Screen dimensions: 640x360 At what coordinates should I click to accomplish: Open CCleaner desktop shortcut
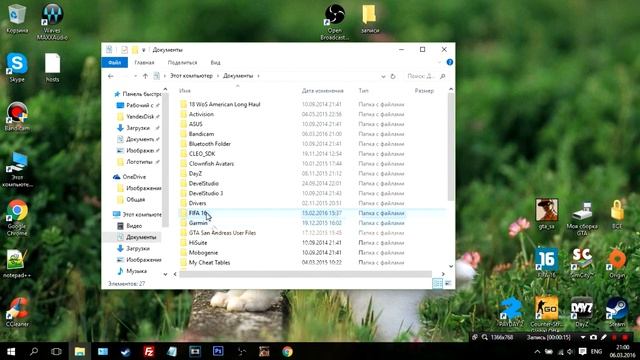tap(17, 312)
